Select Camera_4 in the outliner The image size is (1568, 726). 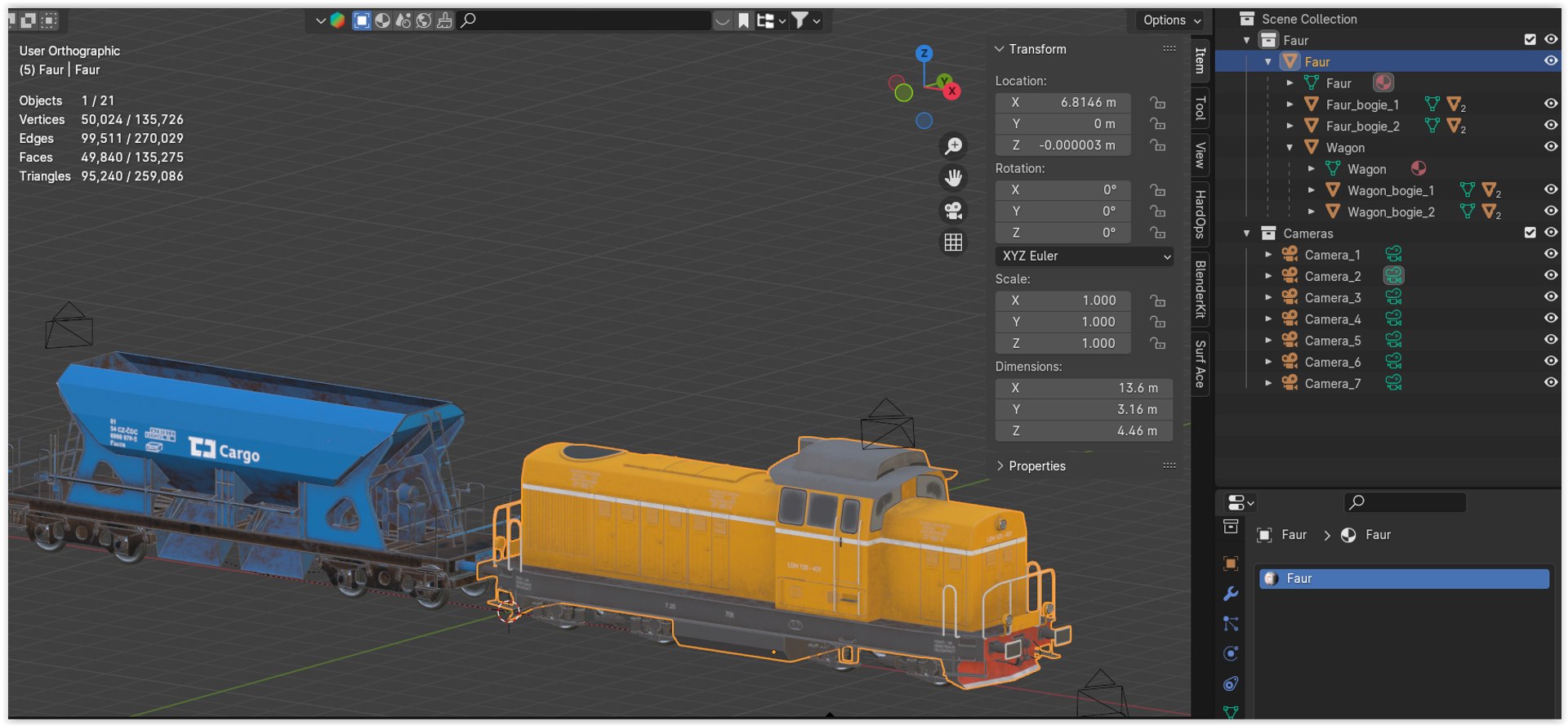coord(1332,319)
